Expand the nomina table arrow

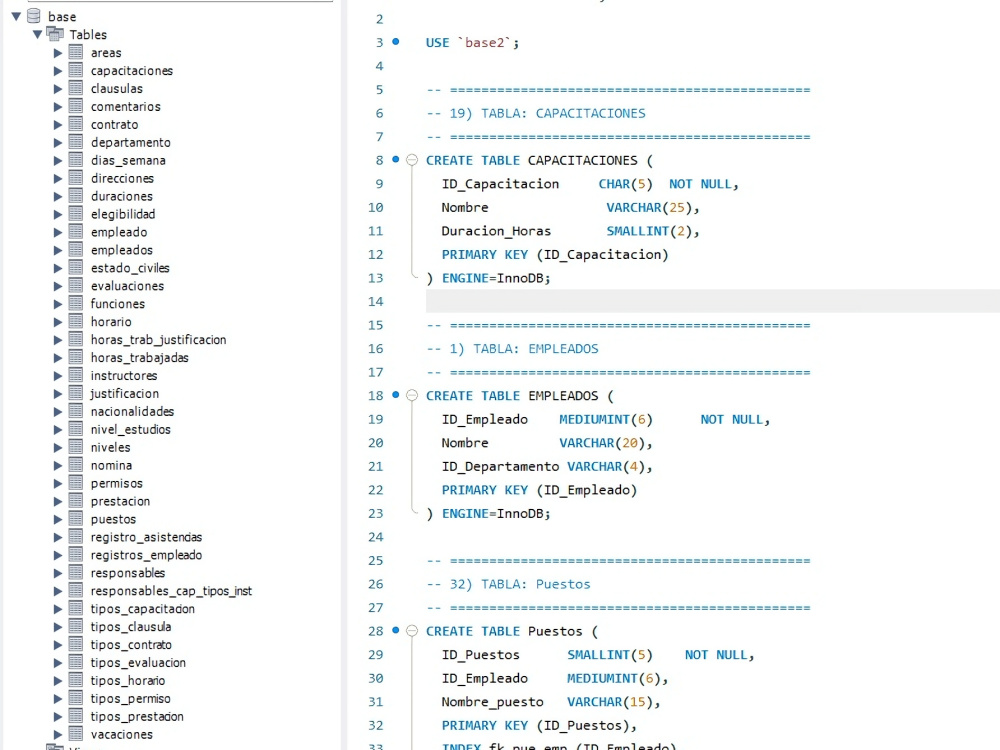click(x=58, y=466)
